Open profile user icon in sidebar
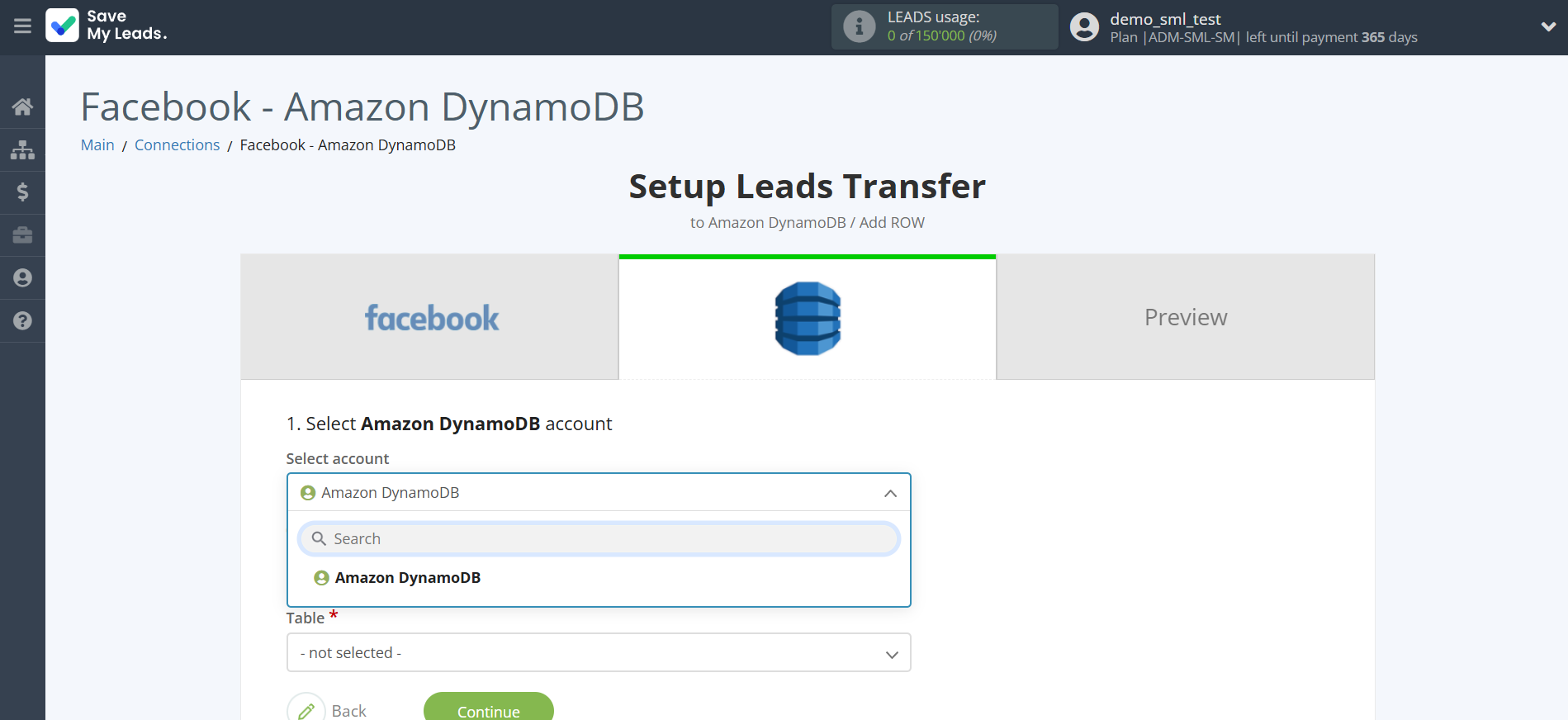 [x=22, y=278]
